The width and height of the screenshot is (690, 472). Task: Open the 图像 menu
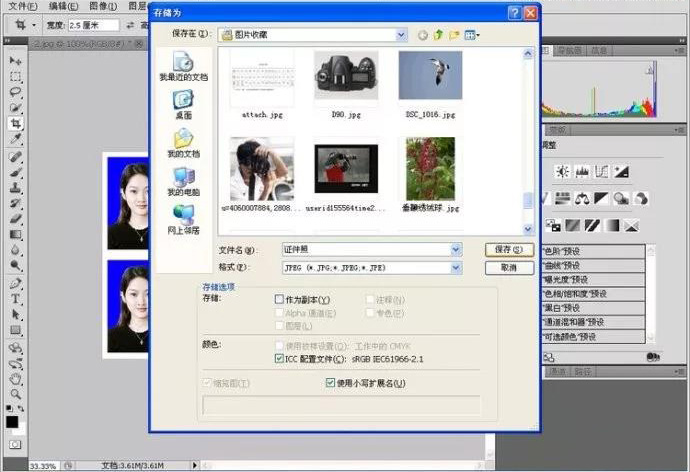point(103,6)
